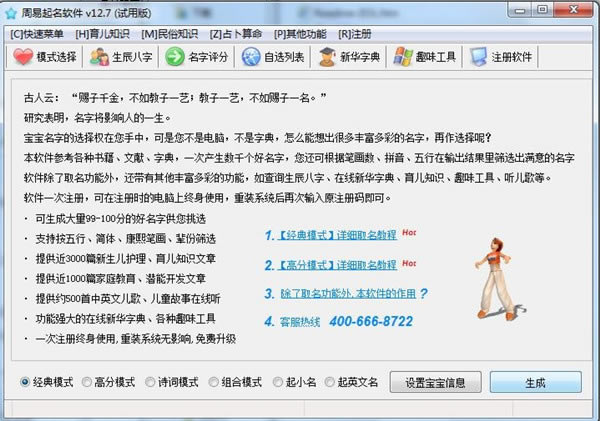The image size is (600, 421).
Task: Click the 提供近3000篇新生儿护理 bullet line
Action: pos(126,259)
